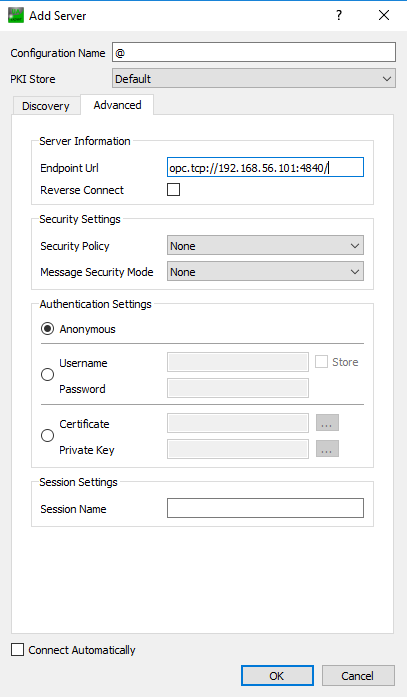This screenshot has width=407, height=697.
Task: Close the Add Server dialog
Action: coord(384,16)
